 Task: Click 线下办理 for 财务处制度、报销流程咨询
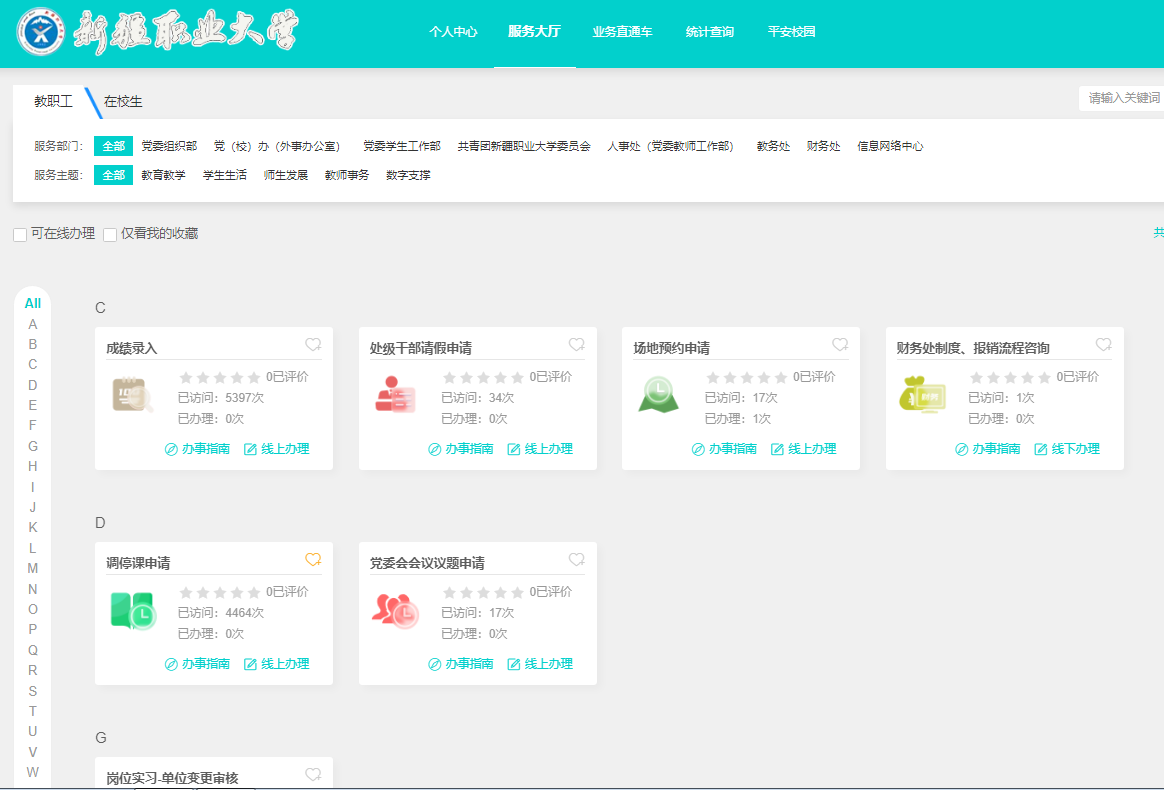pos(1067,448)
